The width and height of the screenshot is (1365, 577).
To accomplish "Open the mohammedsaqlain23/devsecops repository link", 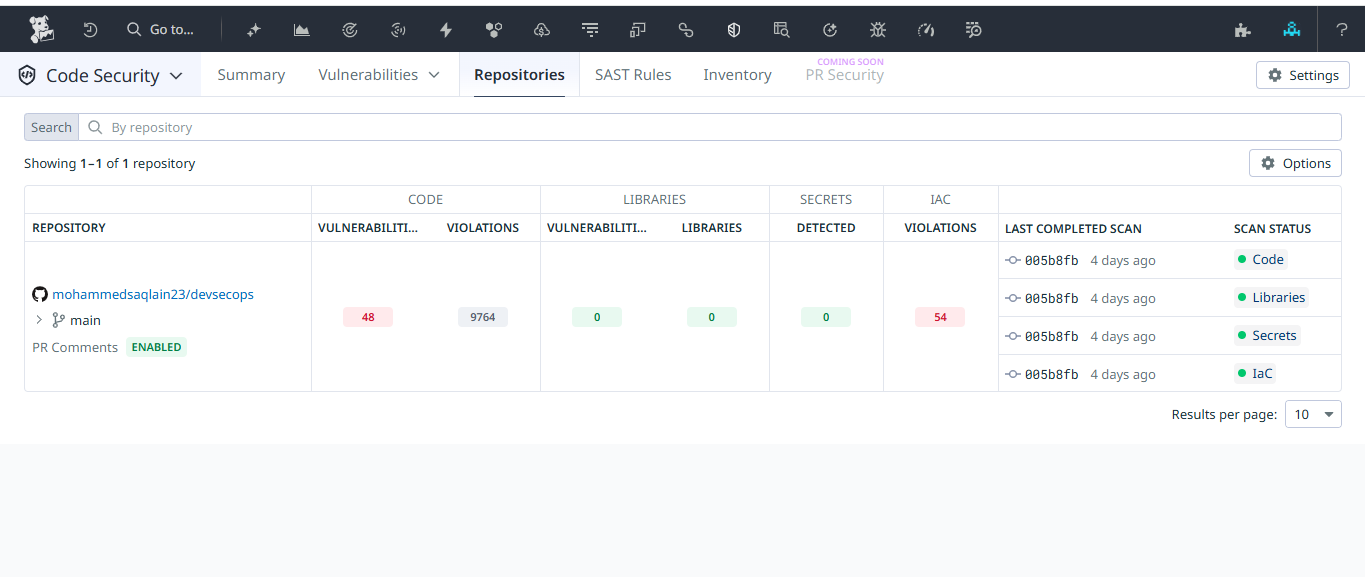I will tap(153, 294).
